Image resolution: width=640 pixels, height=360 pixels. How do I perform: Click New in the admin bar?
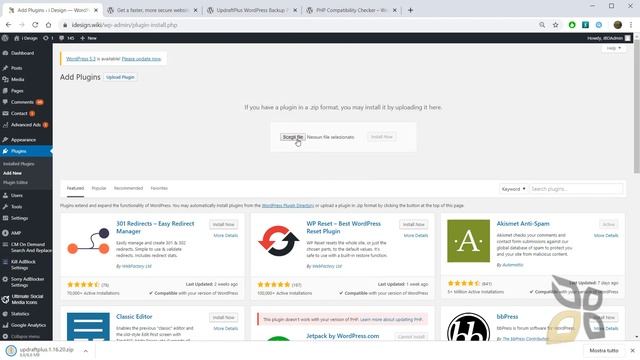point(88,38)
